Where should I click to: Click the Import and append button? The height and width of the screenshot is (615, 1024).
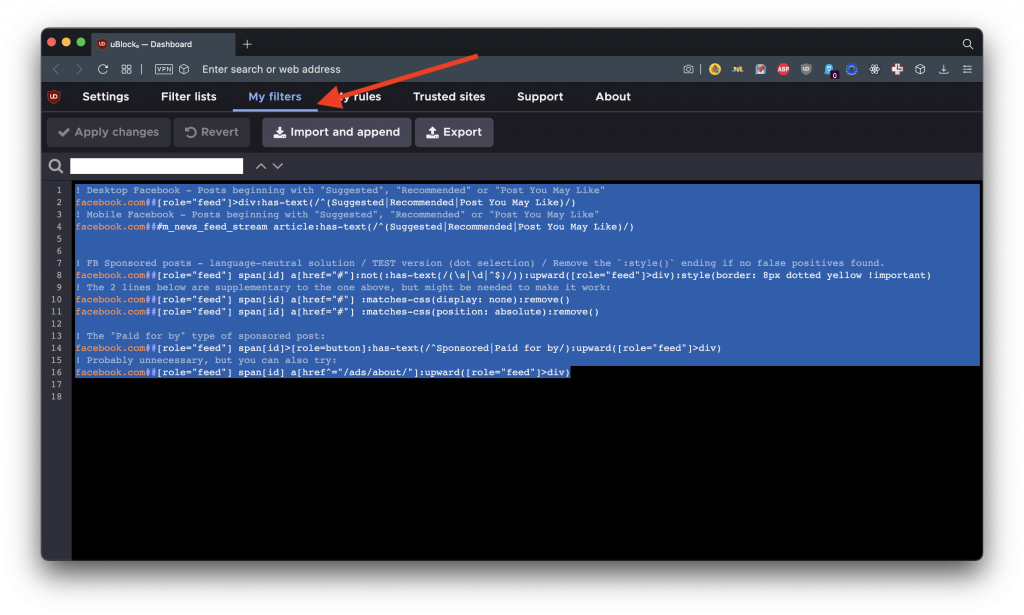click(x=336, y=132)
